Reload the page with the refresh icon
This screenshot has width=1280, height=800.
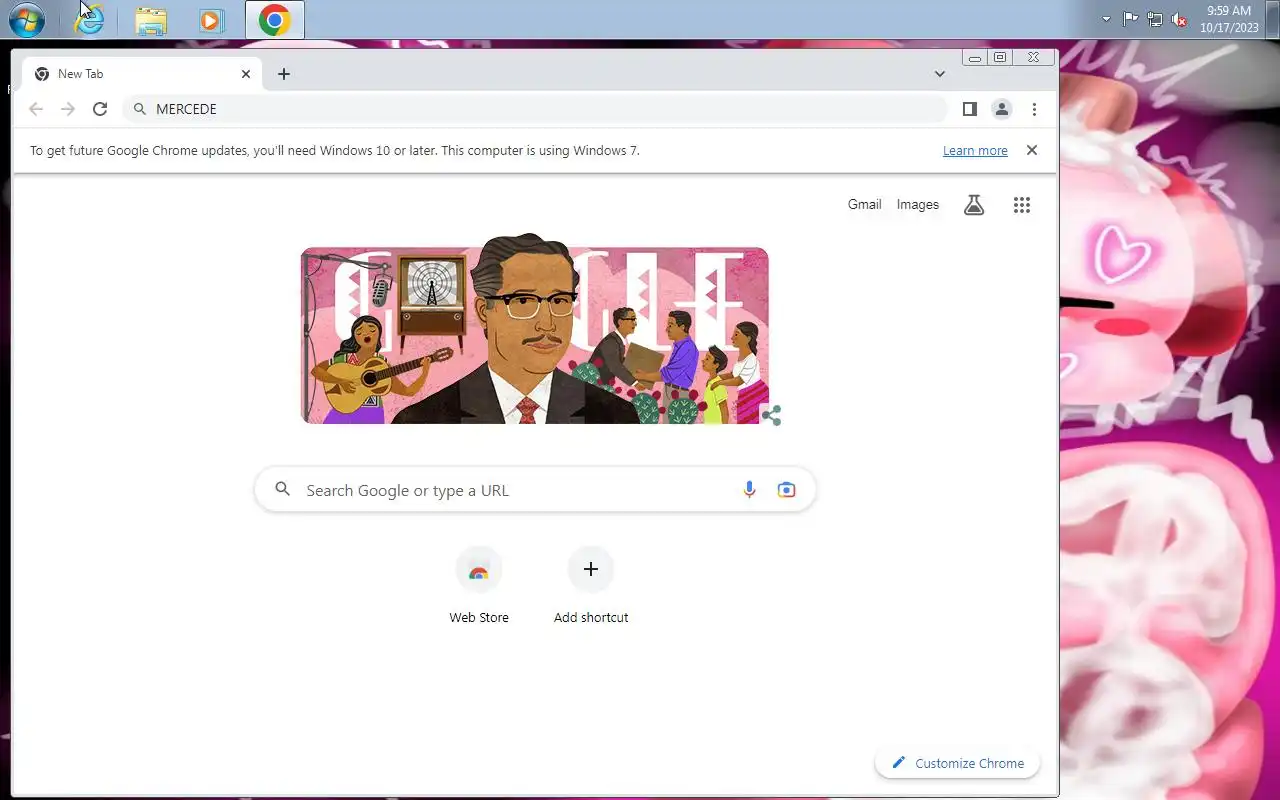click(x=100, y=109)
